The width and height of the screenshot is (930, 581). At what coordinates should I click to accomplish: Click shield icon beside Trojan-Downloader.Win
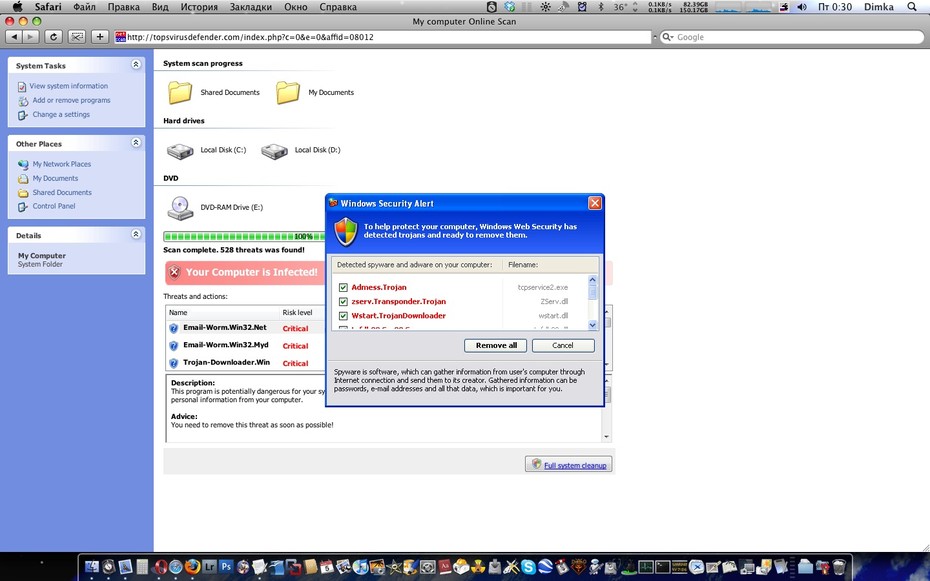pos(173,363)
